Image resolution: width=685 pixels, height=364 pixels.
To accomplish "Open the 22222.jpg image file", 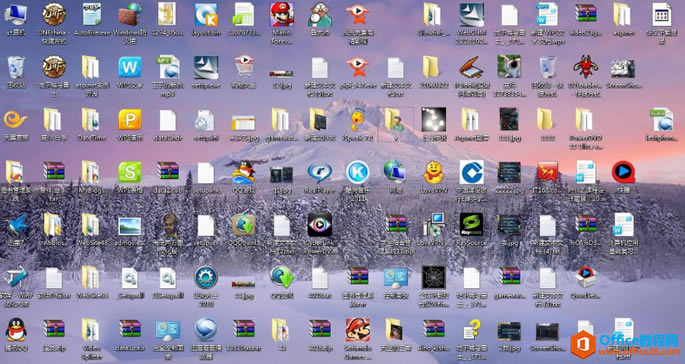I will pyautogui.click(x=509, y=172).
